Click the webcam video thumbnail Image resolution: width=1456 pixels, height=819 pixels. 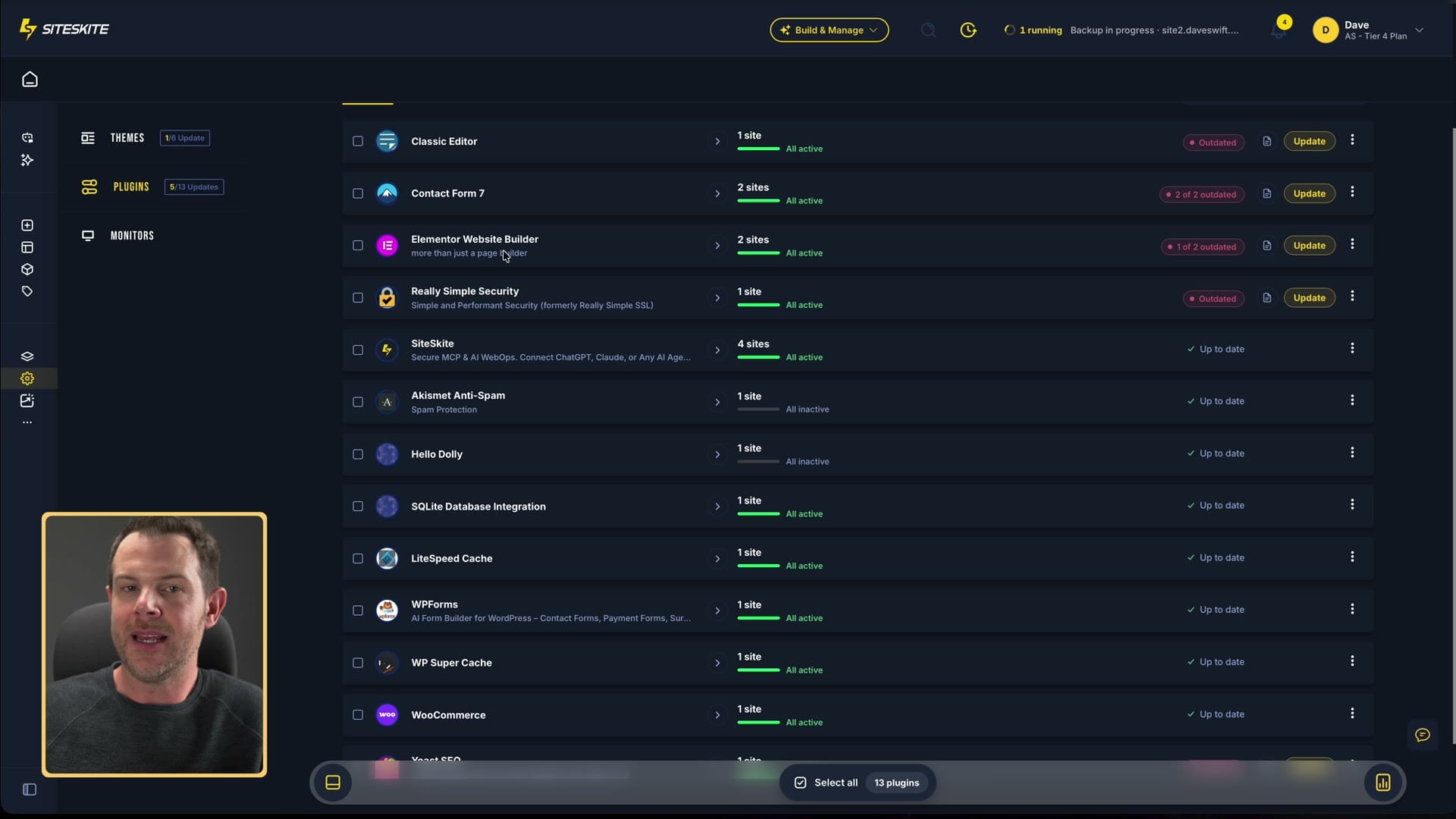tap(155, 645)
